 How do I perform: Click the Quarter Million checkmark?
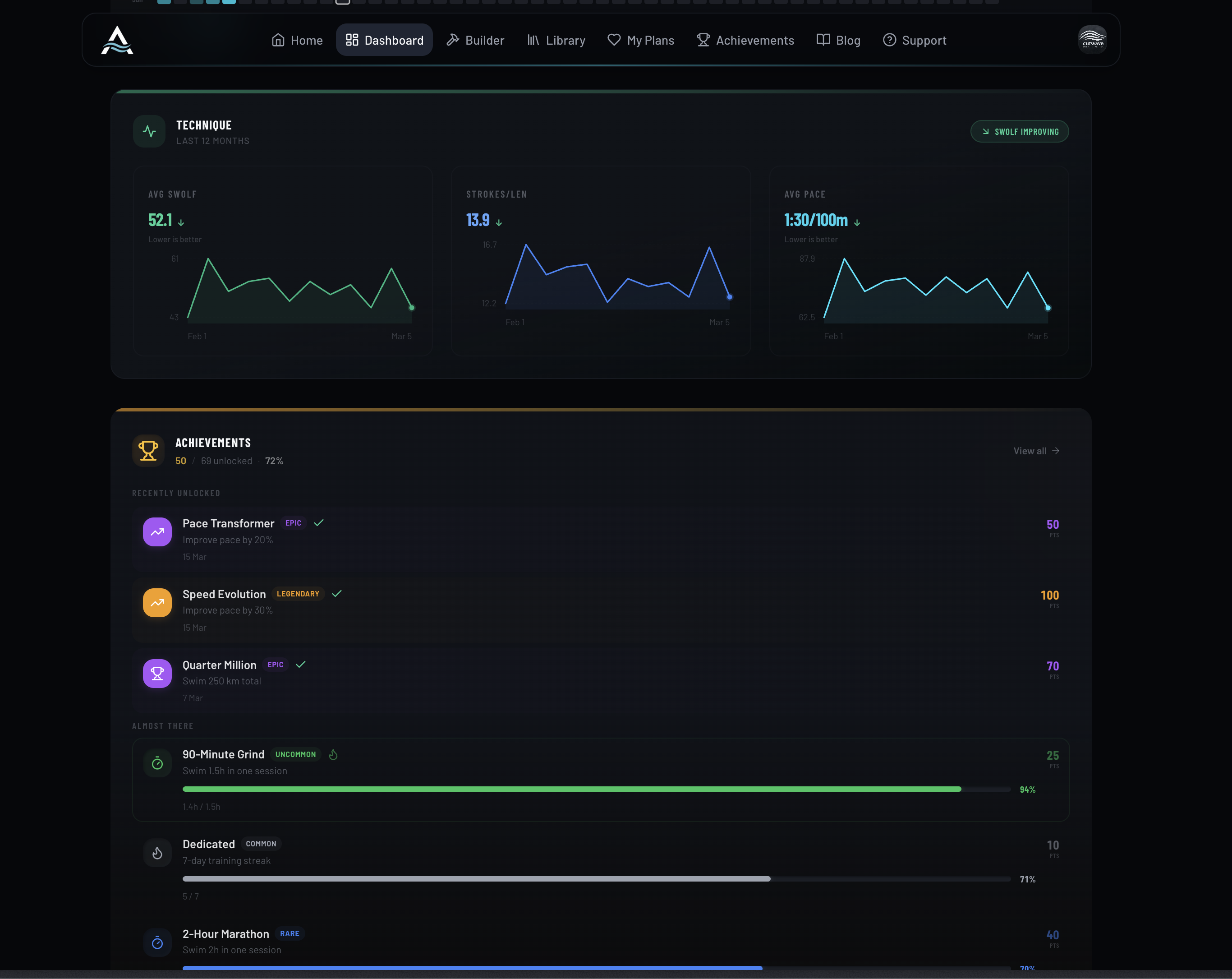pyautogui.click(x=301, y=665)
